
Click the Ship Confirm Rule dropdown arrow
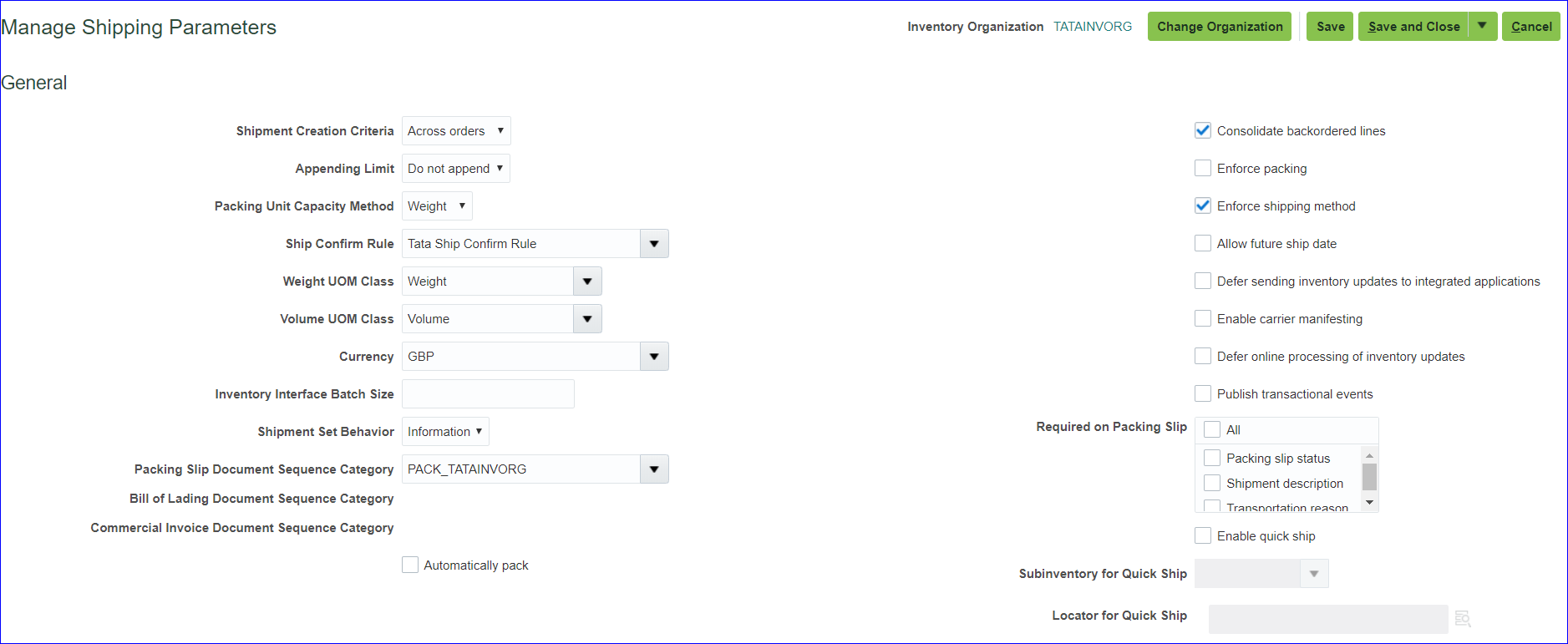coord(653,244)
